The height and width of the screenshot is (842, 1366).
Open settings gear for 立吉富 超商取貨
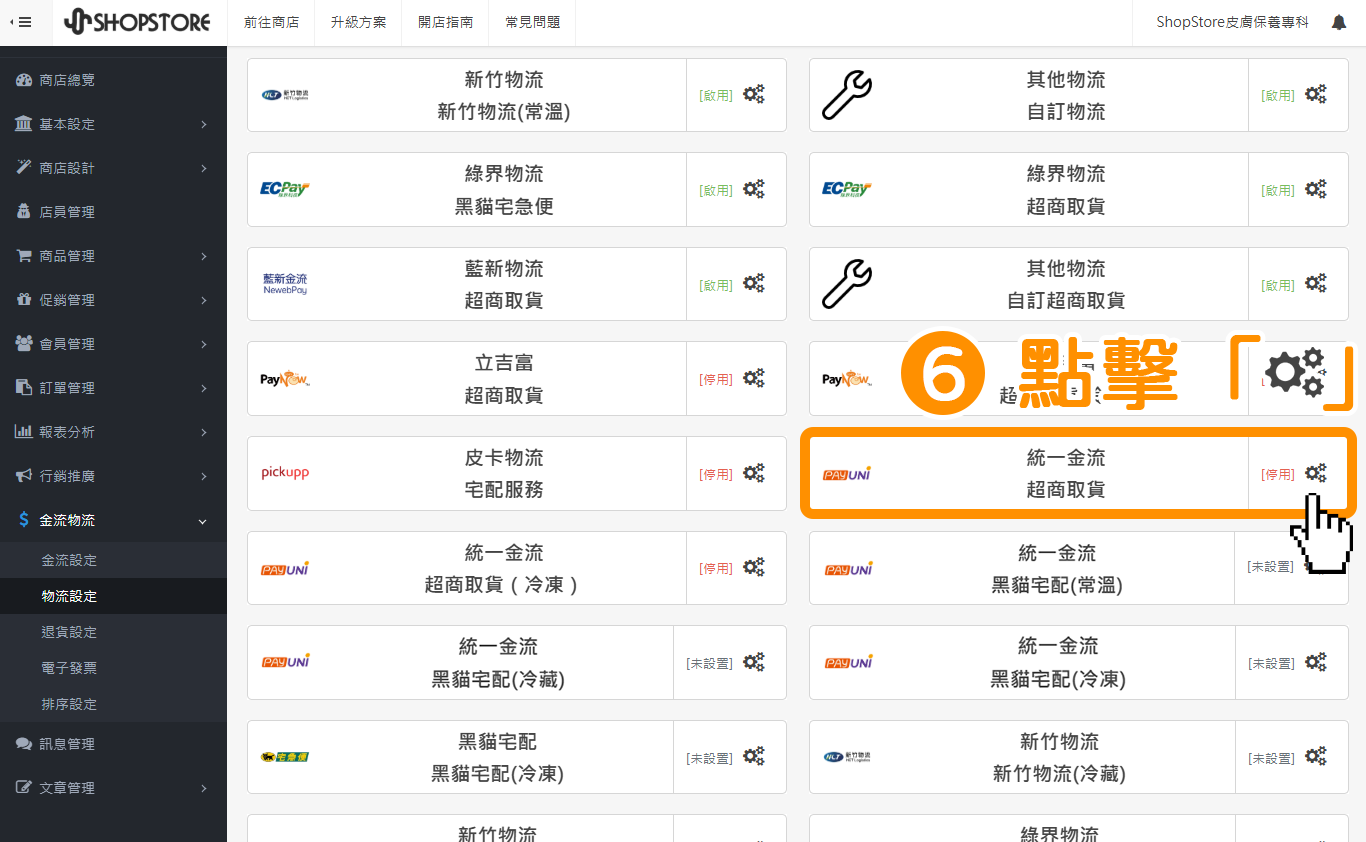point(754,379)
